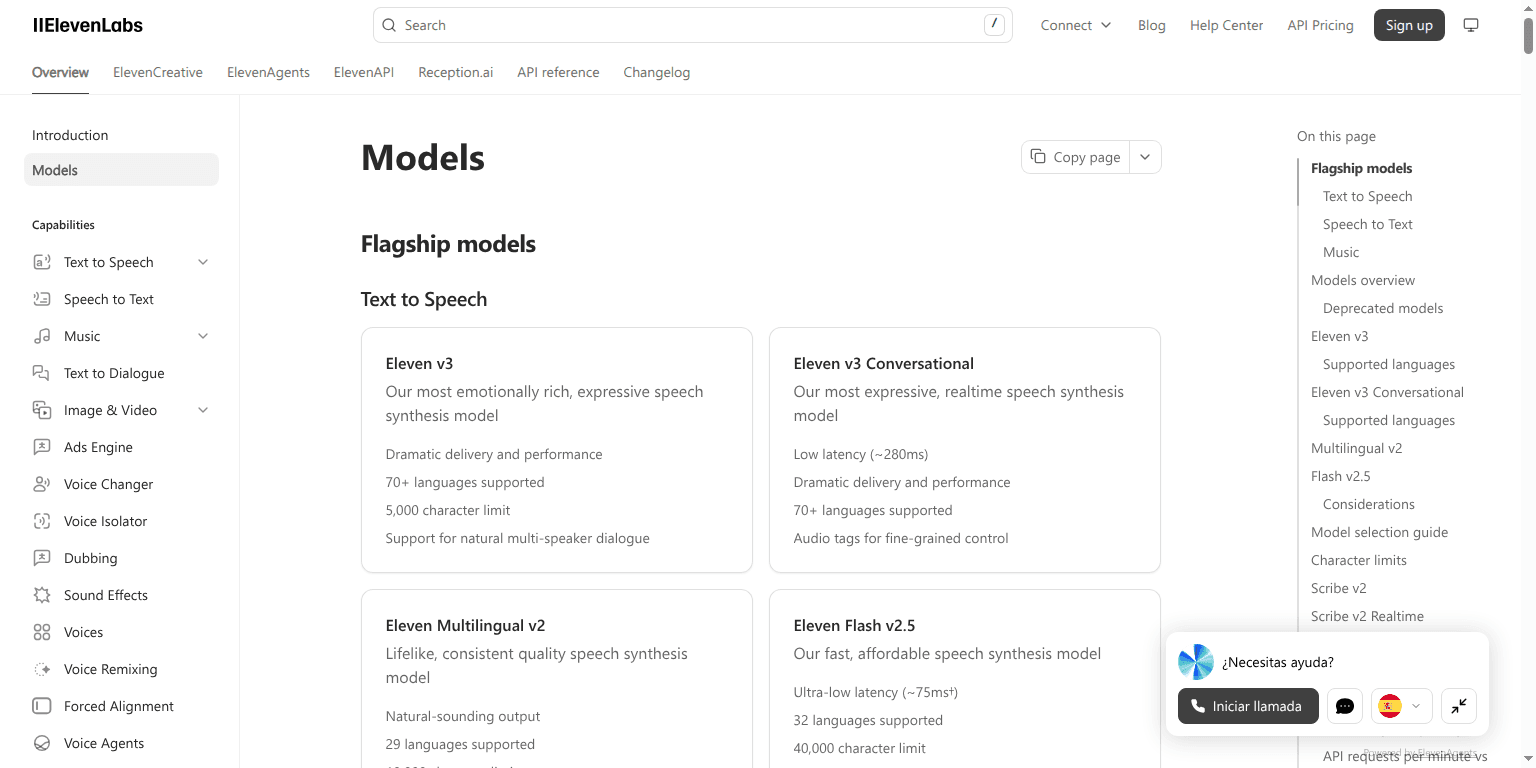Open the Help Center link
Viewport: 1536px width, 768px height.
click(x=1226, y=25)
